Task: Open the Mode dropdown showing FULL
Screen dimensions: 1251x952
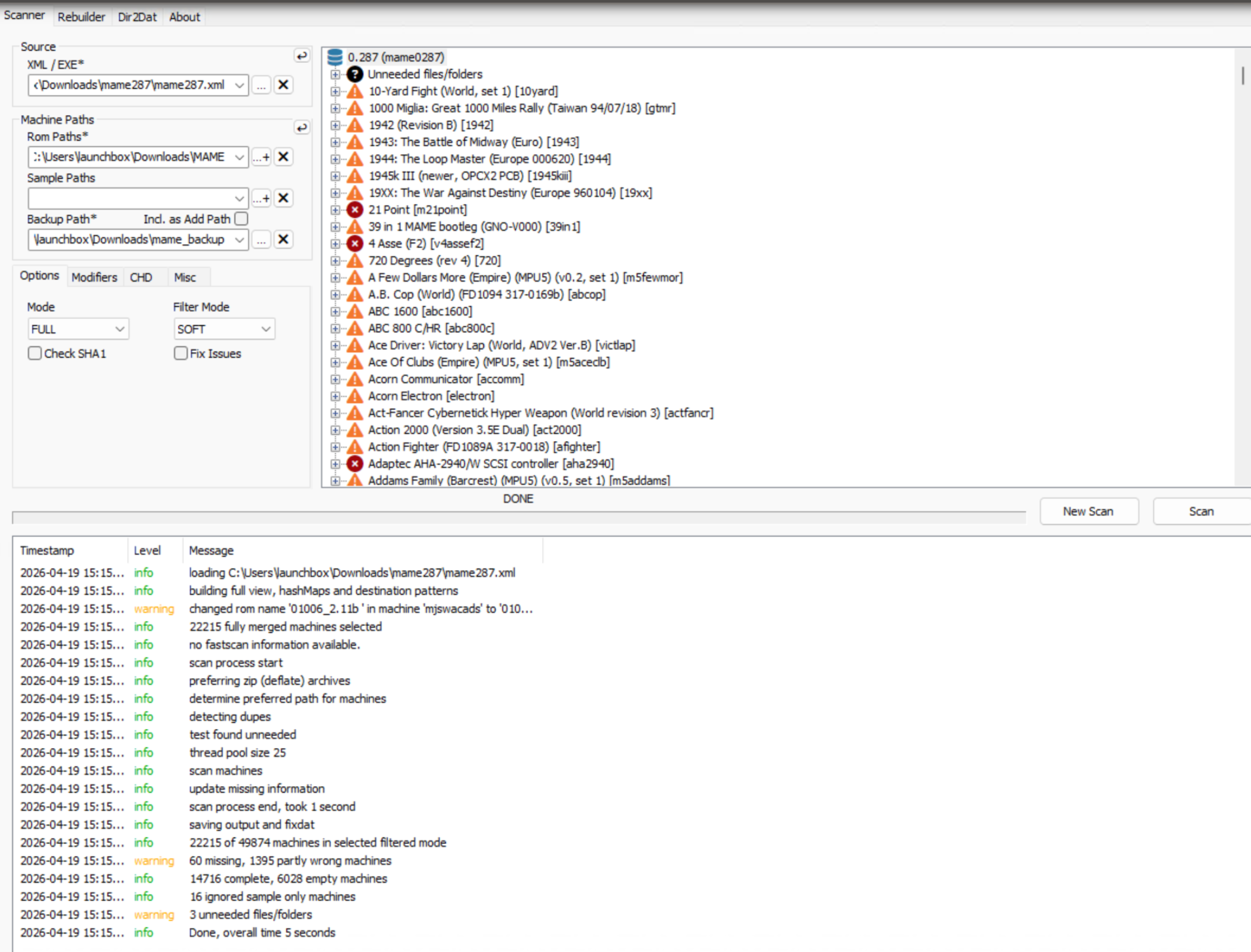Action: 78,329
